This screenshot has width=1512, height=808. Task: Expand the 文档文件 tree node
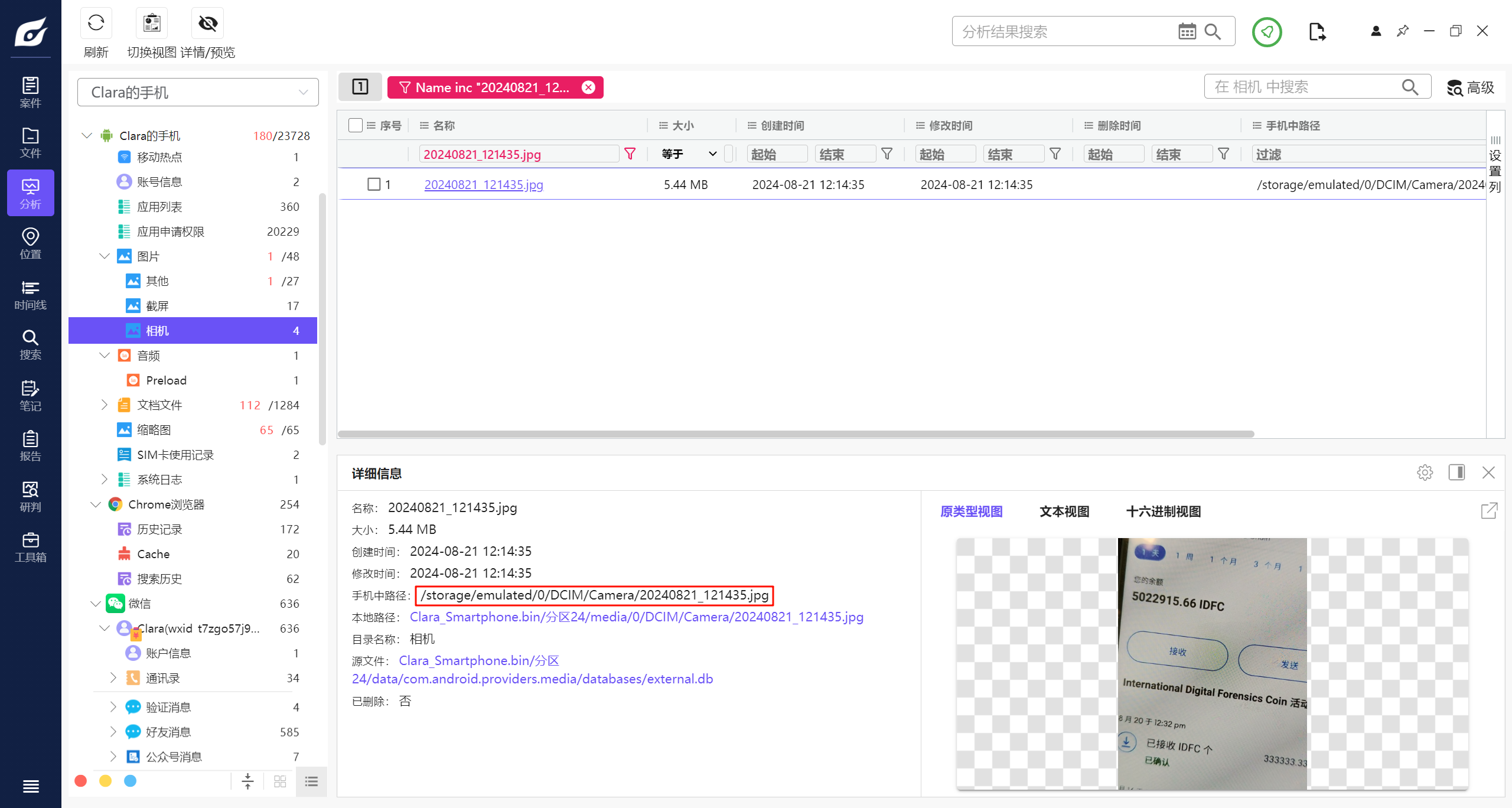pyautogui.click(x=105, y=405)
